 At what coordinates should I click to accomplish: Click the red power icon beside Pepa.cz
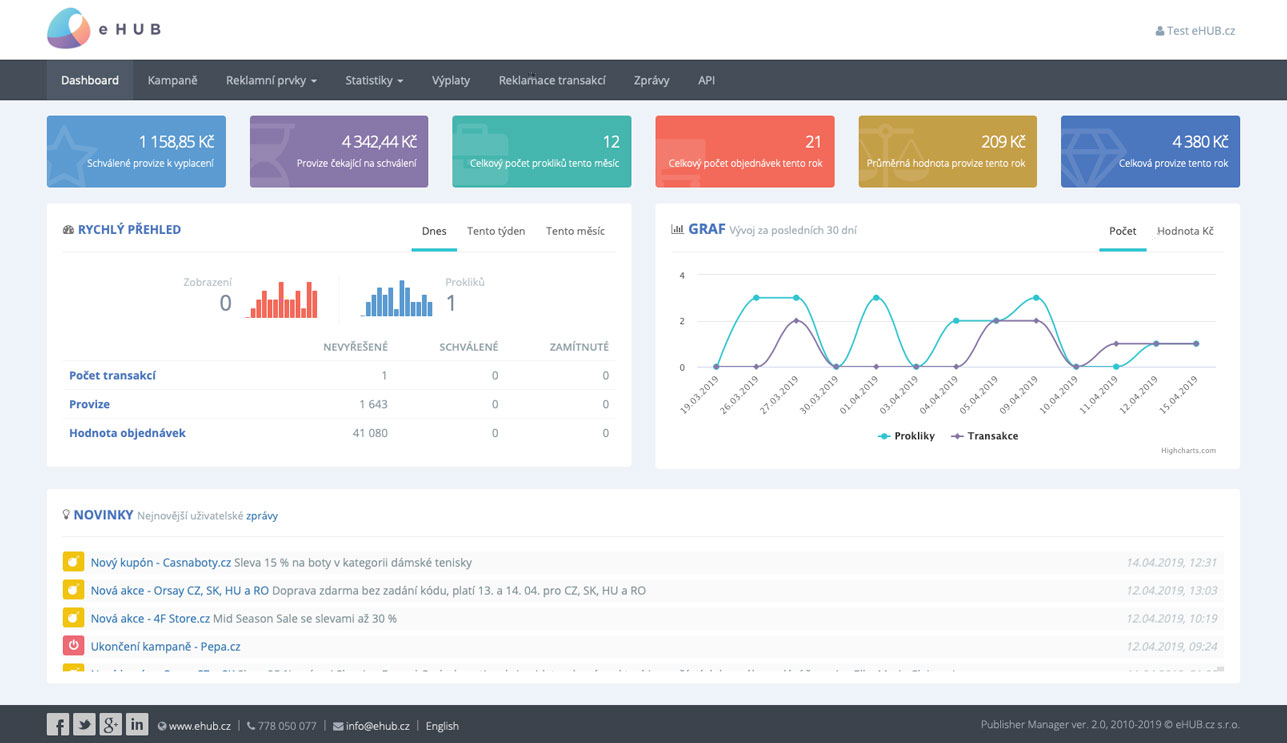click(x=73, y=646)
